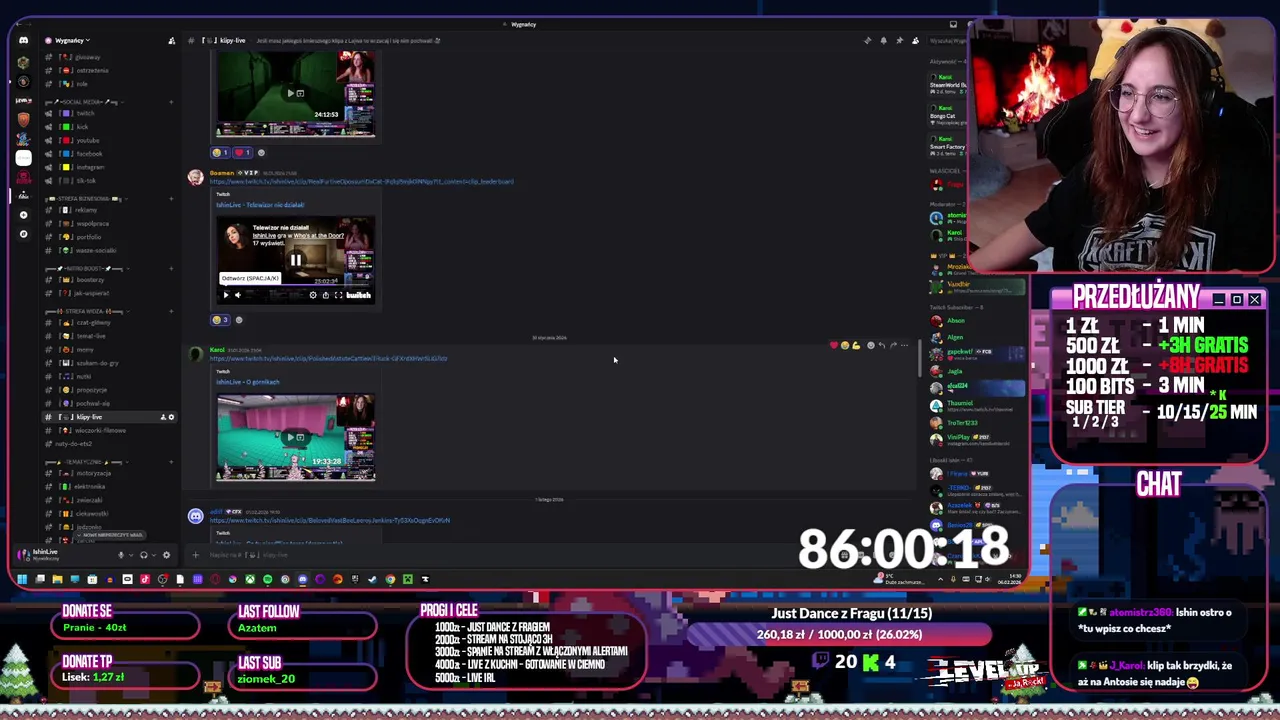
Task: Open Discover servers compass icon
Action: pos(23,234)
